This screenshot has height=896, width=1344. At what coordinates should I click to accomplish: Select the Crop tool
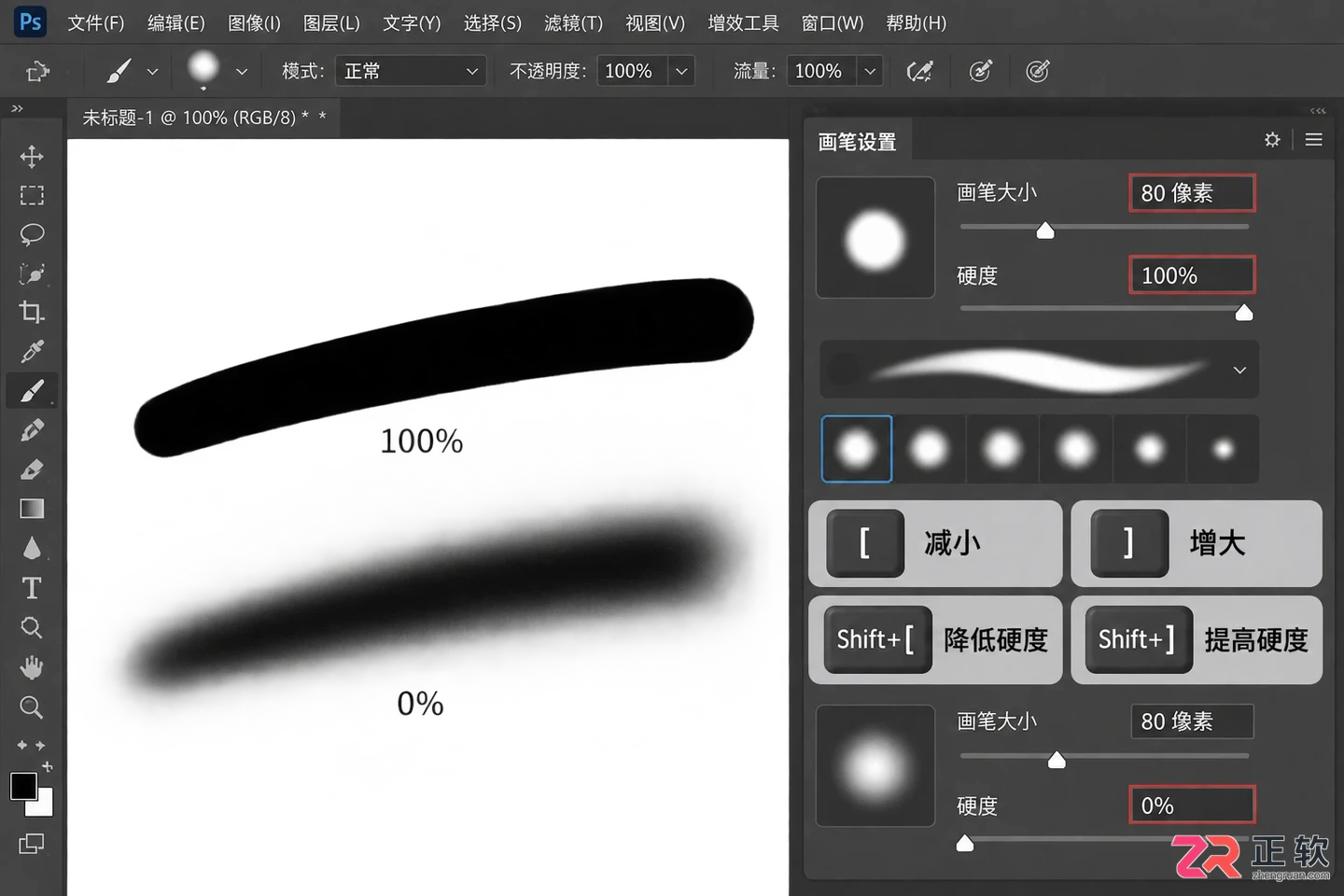pos(32,313)
